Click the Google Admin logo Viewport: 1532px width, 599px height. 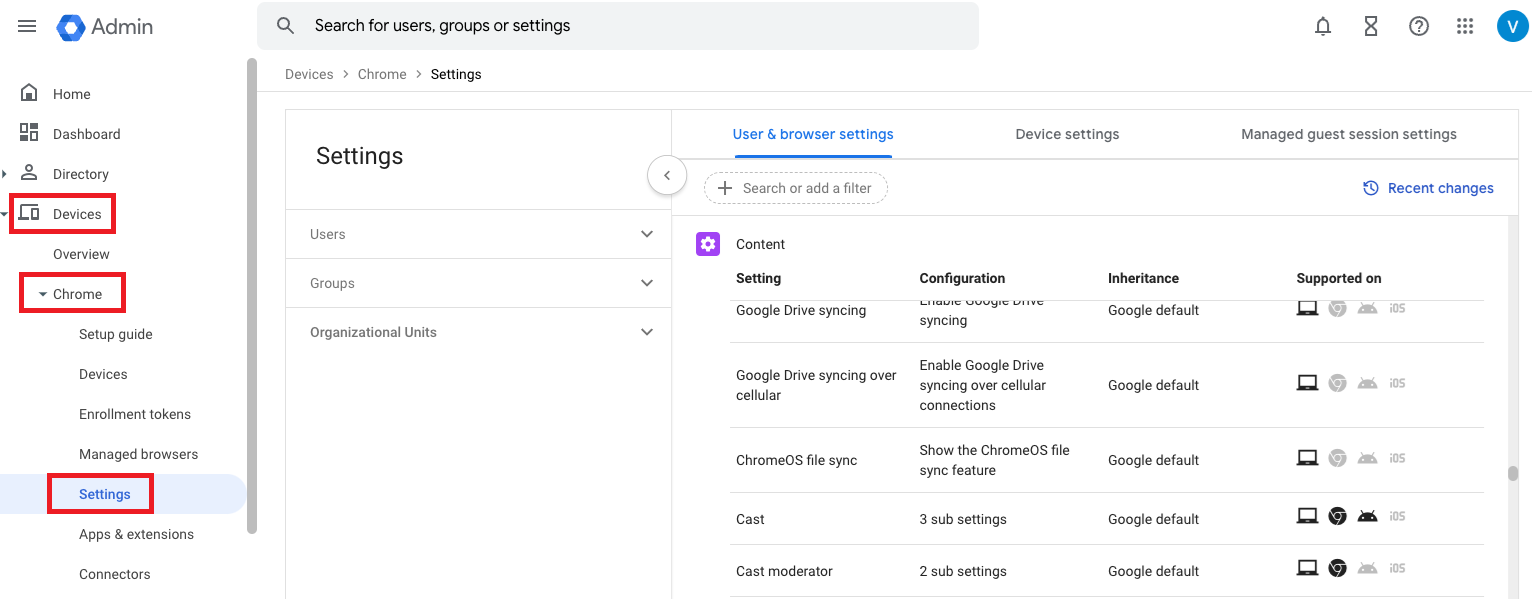105,27
